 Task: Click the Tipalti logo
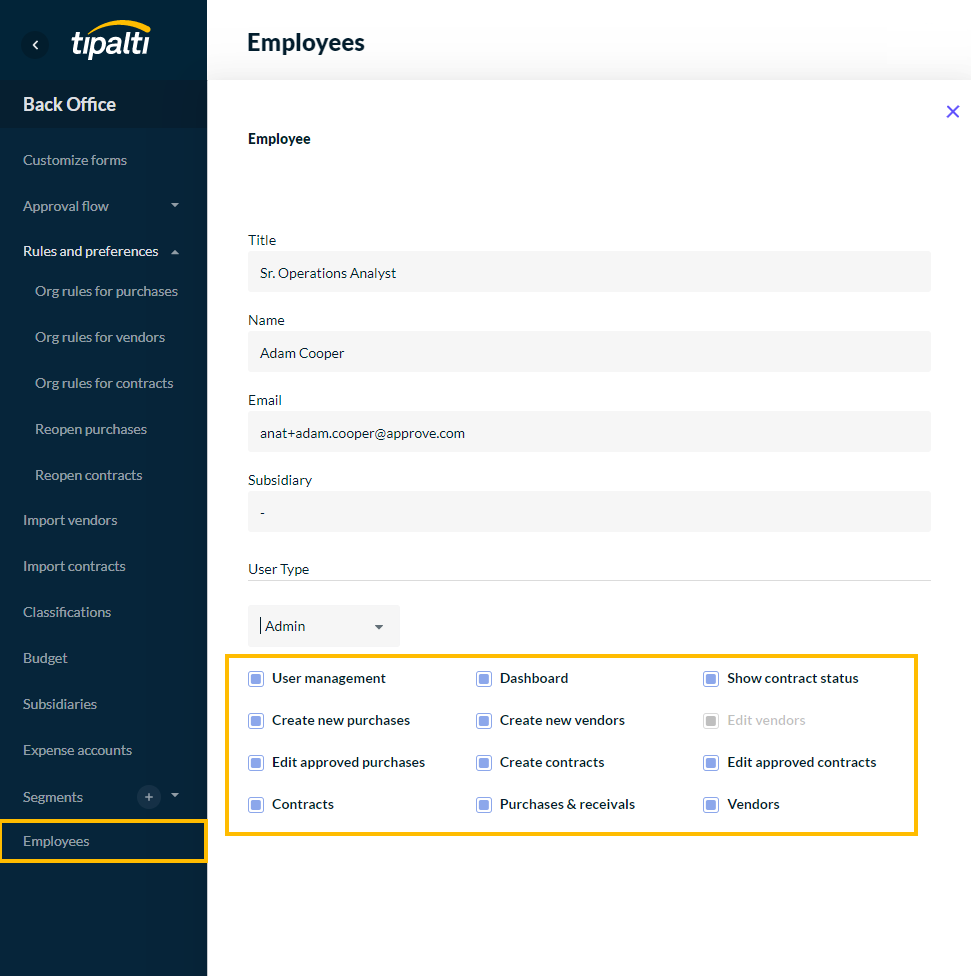(111, 40)
